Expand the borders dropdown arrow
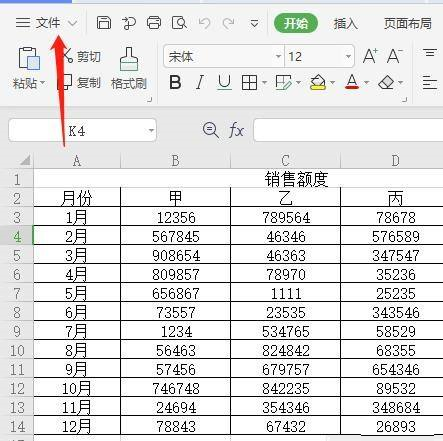This screenshot has width=443, height=441. pyautogui.click(x=264, y=82)
